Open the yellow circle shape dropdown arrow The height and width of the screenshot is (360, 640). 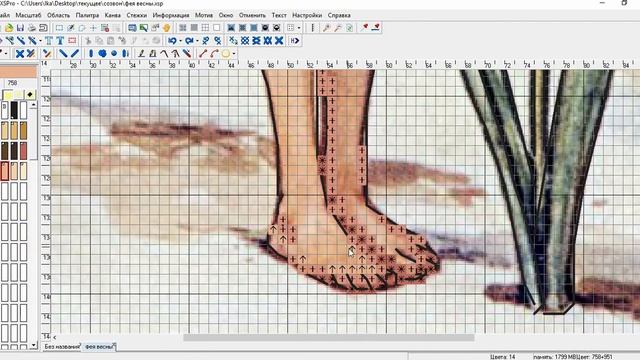point(234,53)
